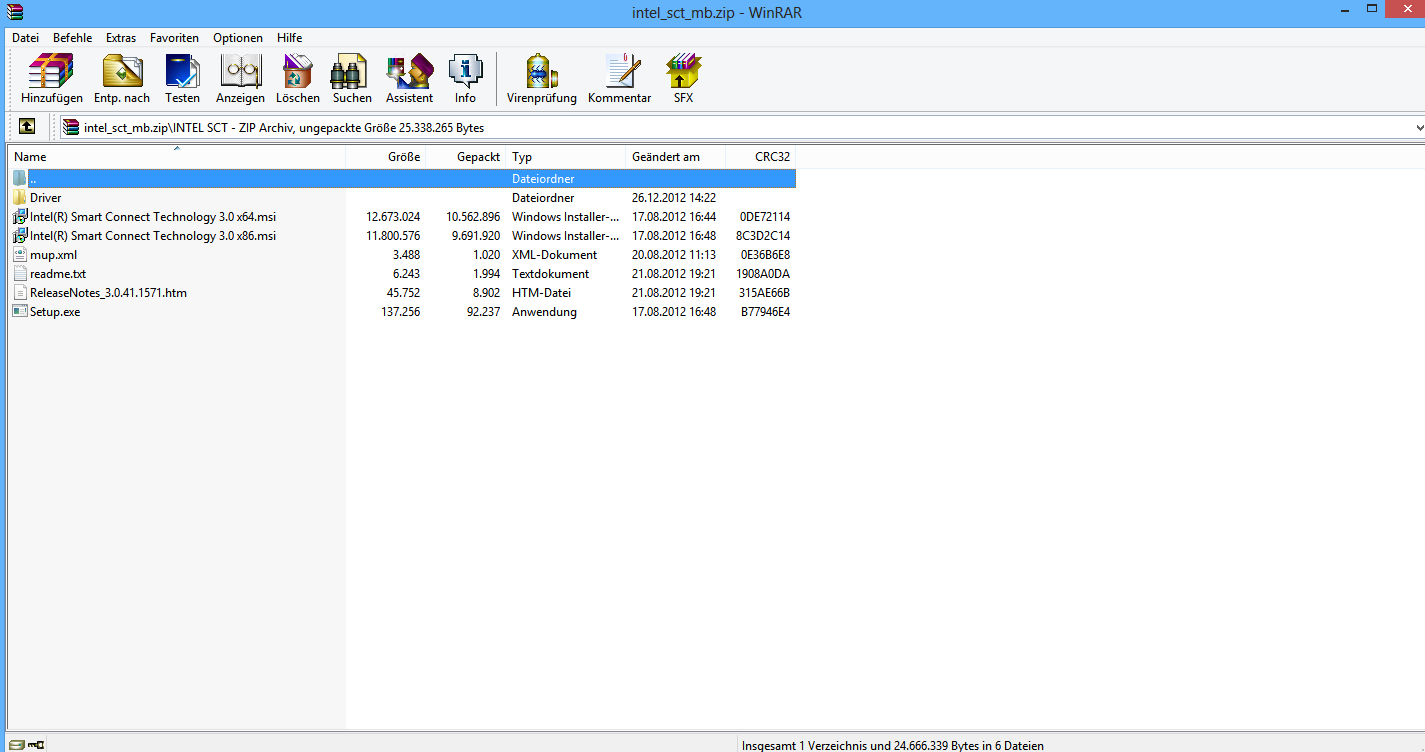Image resolution: width=1425 pixels, height=752 pixels.
Task: Open the address bar dropdown arrow
Action: pyautogui.click(x=1420, y=127)
